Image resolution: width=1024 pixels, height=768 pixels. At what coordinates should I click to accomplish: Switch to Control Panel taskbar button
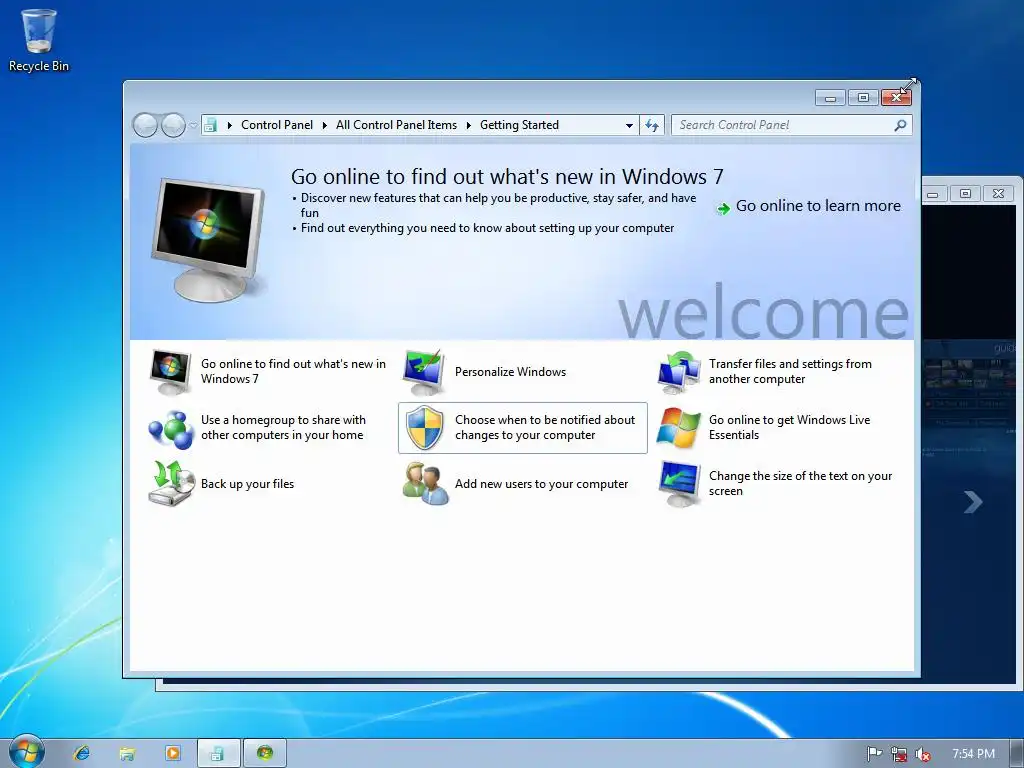(218, 754)
